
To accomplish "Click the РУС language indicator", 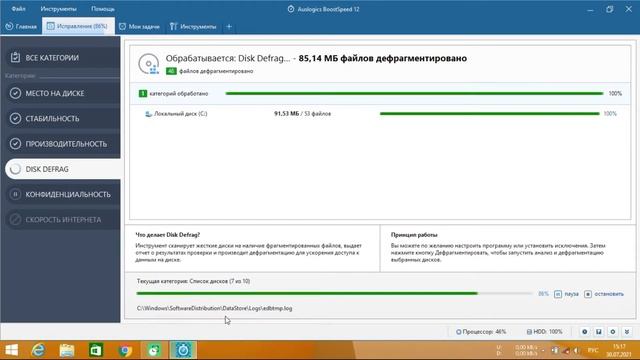I will tap(593, 350).
